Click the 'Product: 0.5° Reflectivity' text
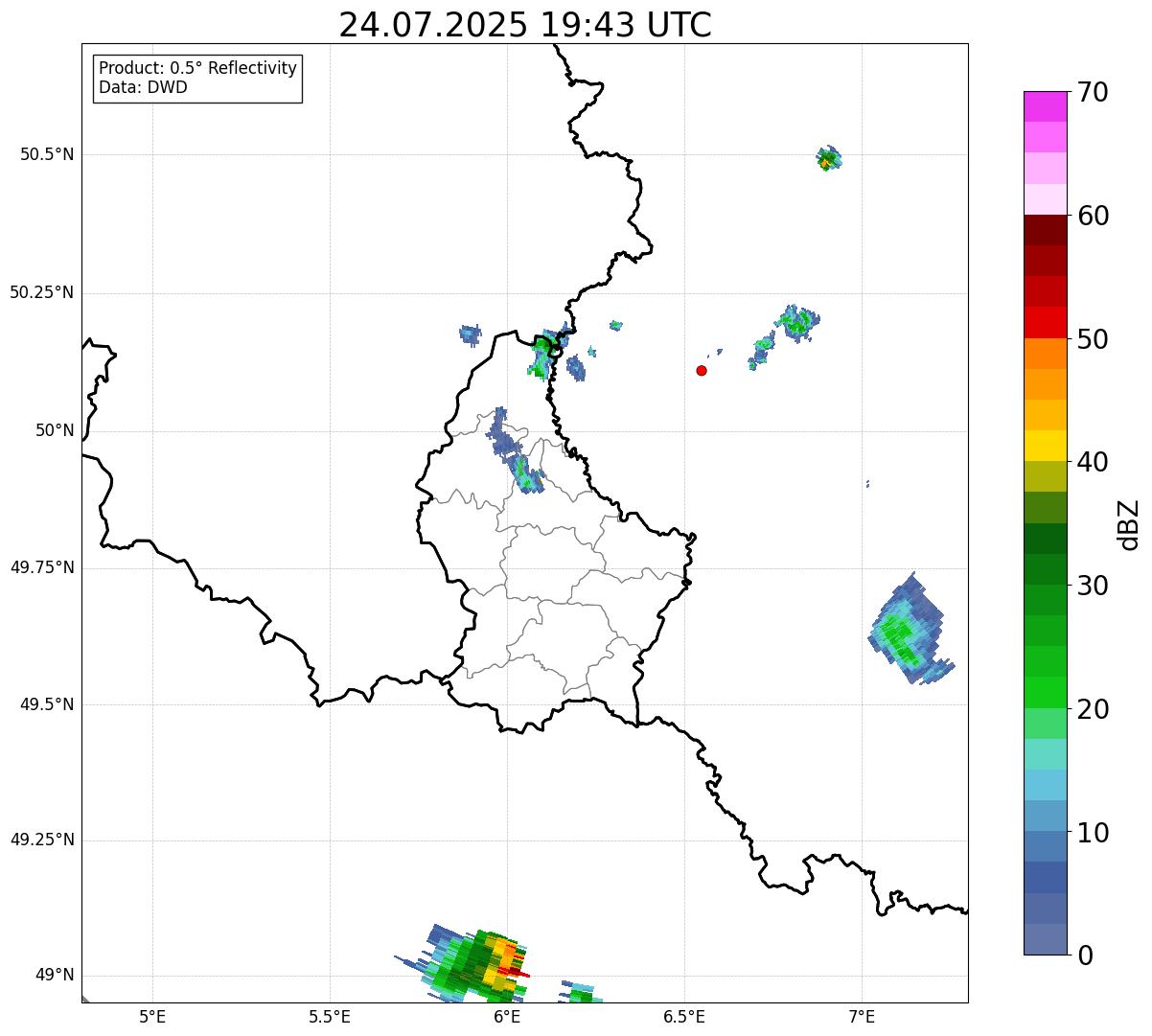Image resolution: width=1152 pixels, height=1036 pixels. click(x=198, y=68)
